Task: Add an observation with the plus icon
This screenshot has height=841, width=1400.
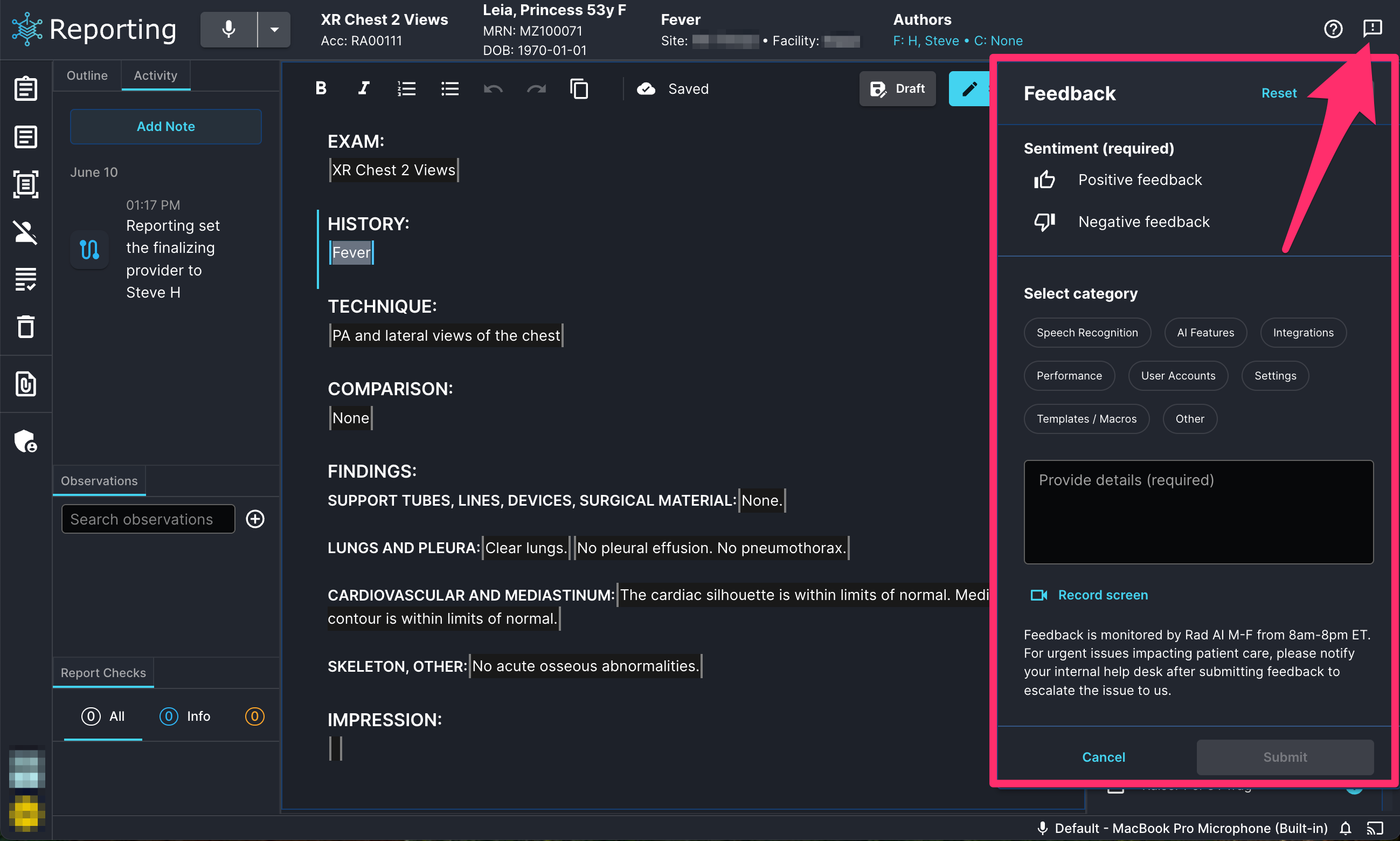Action: (x=255, y=519)
